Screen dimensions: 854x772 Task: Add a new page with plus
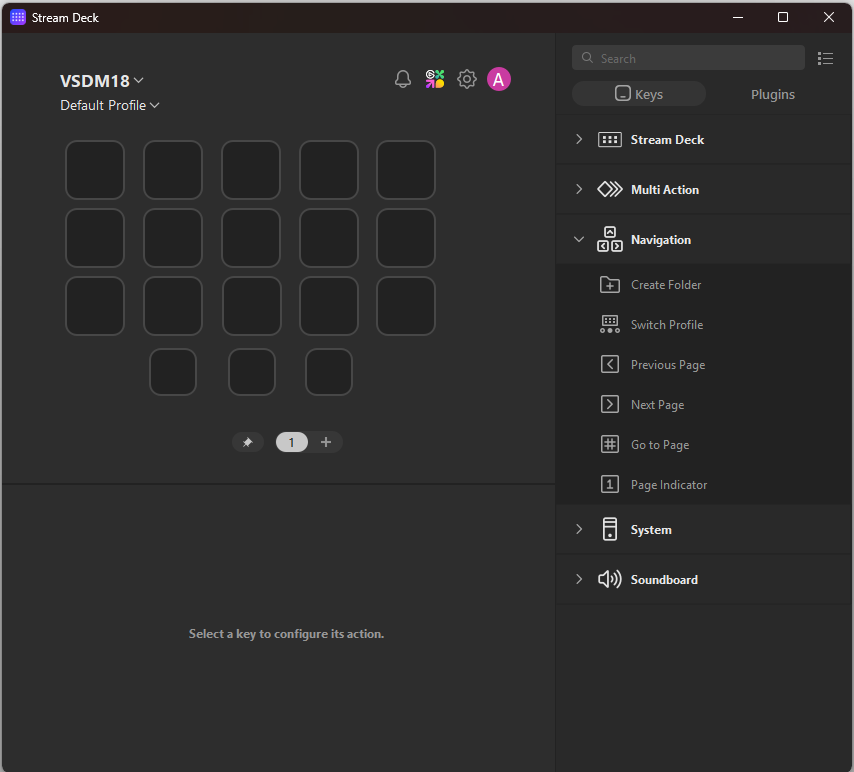tap(326, 442)
